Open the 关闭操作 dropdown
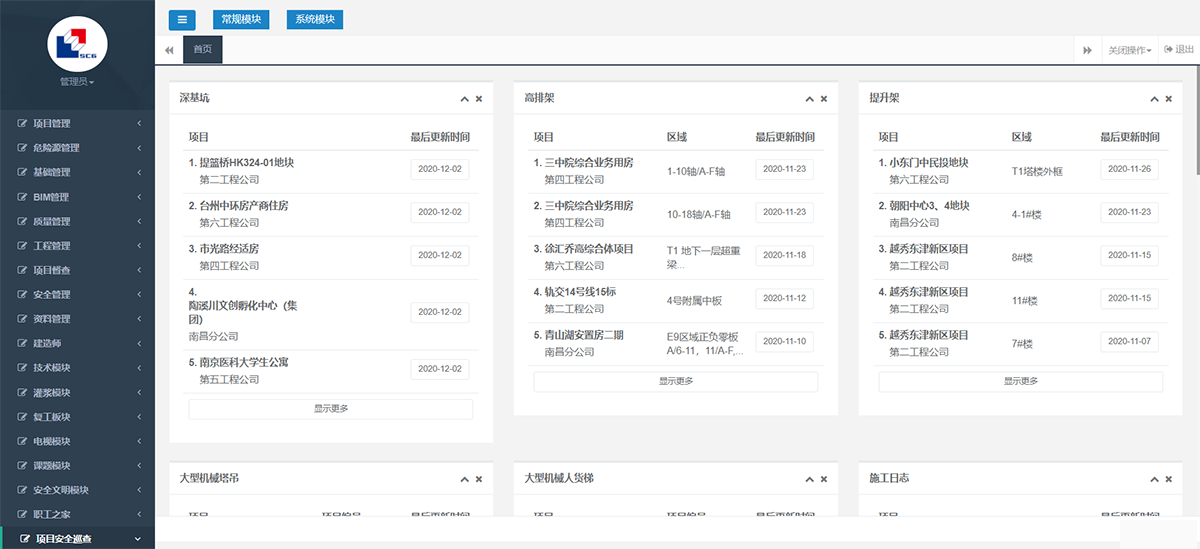Screen dimensions: 1200x549 [1129, 50]
